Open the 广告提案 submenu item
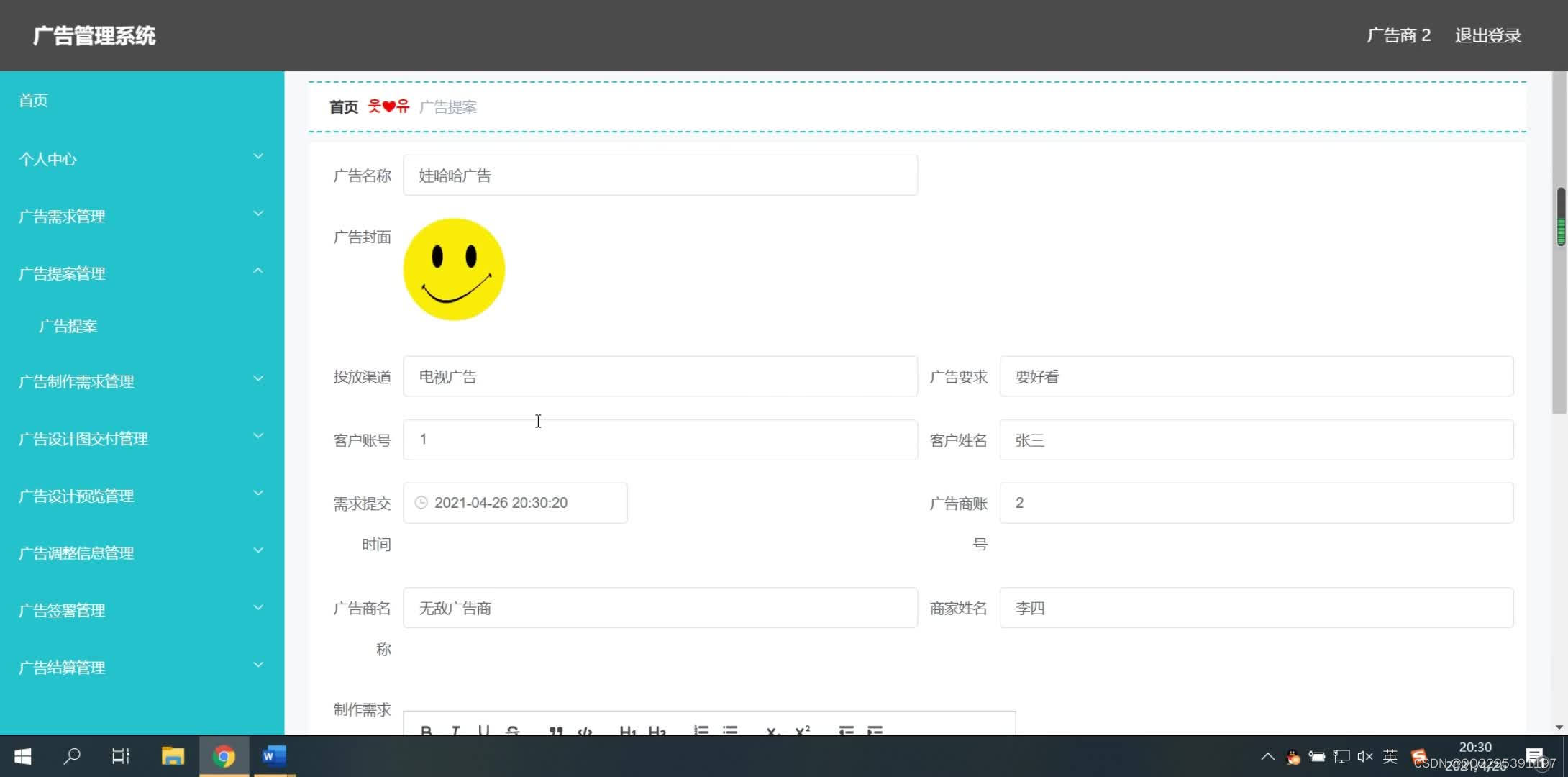Image resolution: width=1568 pixels, height=777 pixels. [x=68, y=326]
